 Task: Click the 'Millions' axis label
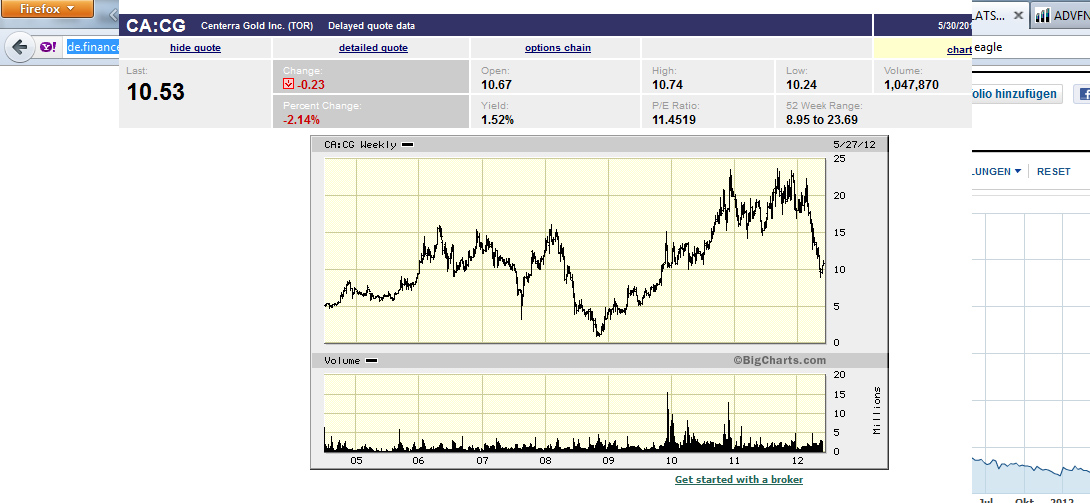(876, 411)
